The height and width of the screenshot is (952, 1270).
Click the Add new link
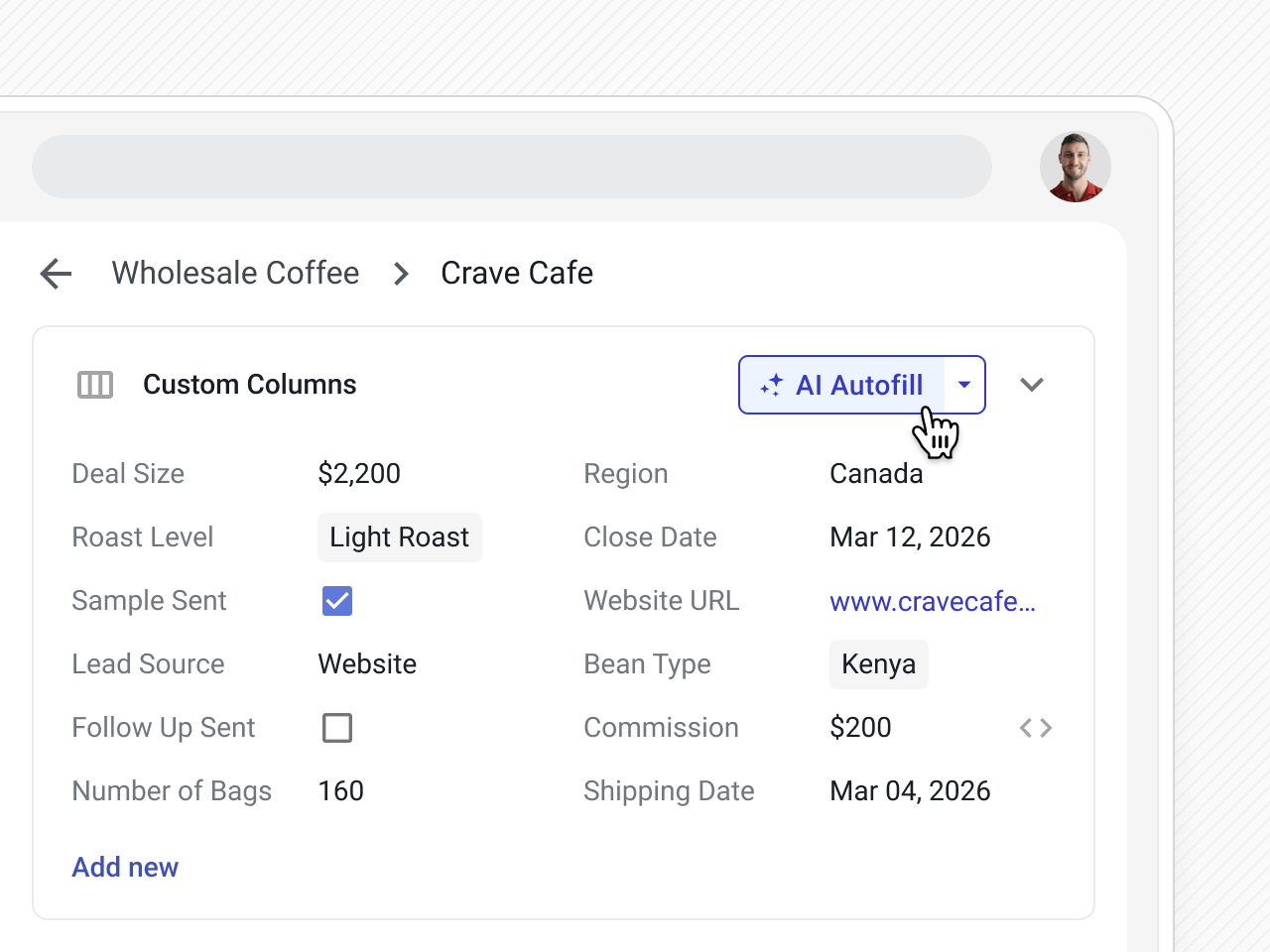(x=125, y=868)
